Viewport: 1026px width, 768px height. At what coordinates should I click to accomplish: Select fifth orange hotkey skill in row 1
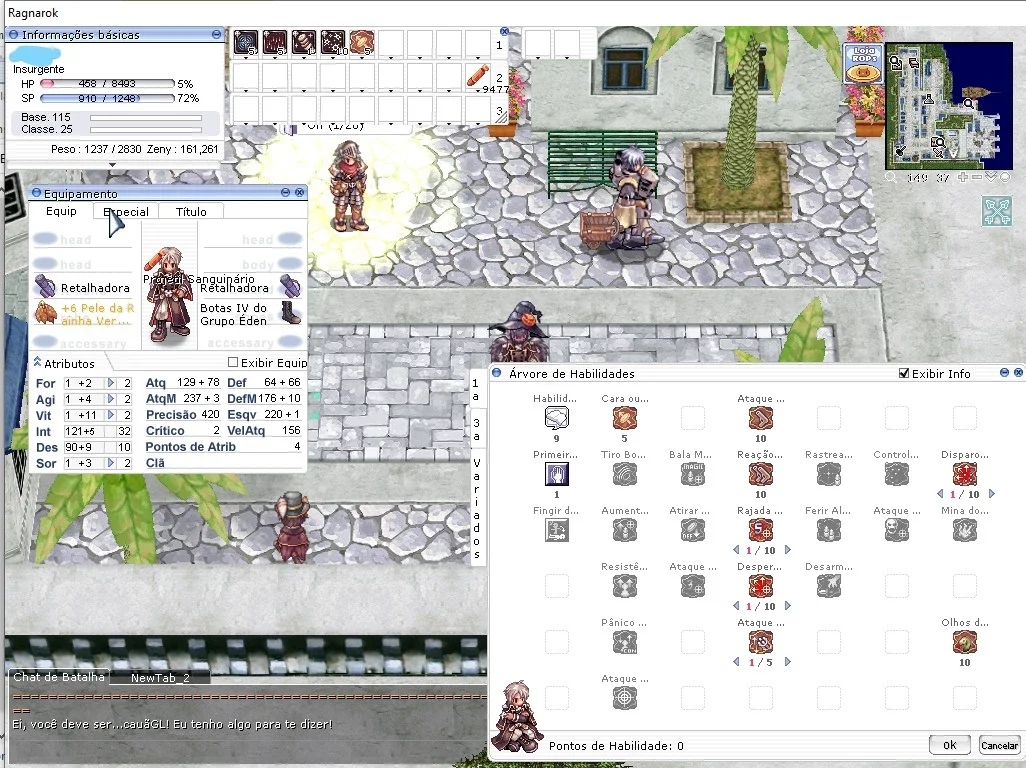[361, 43]
